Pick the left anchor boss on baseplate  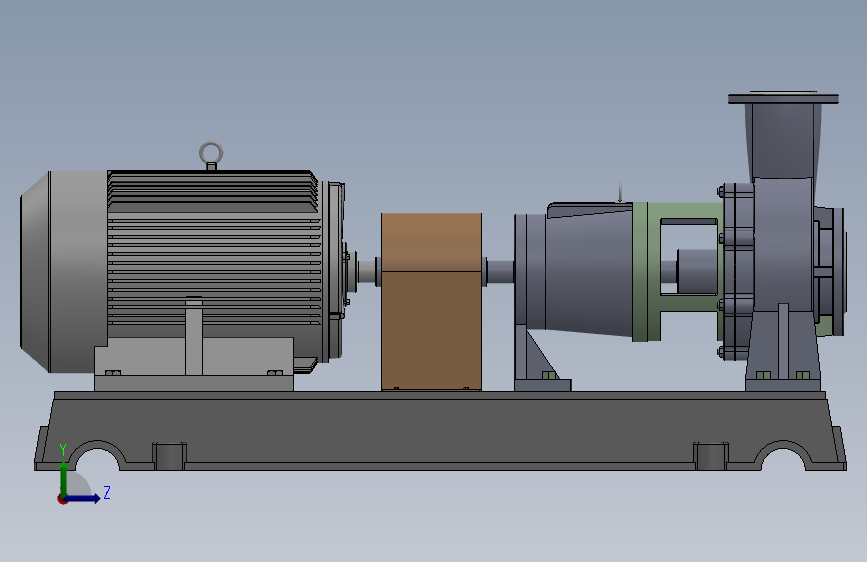coord(169,456)
